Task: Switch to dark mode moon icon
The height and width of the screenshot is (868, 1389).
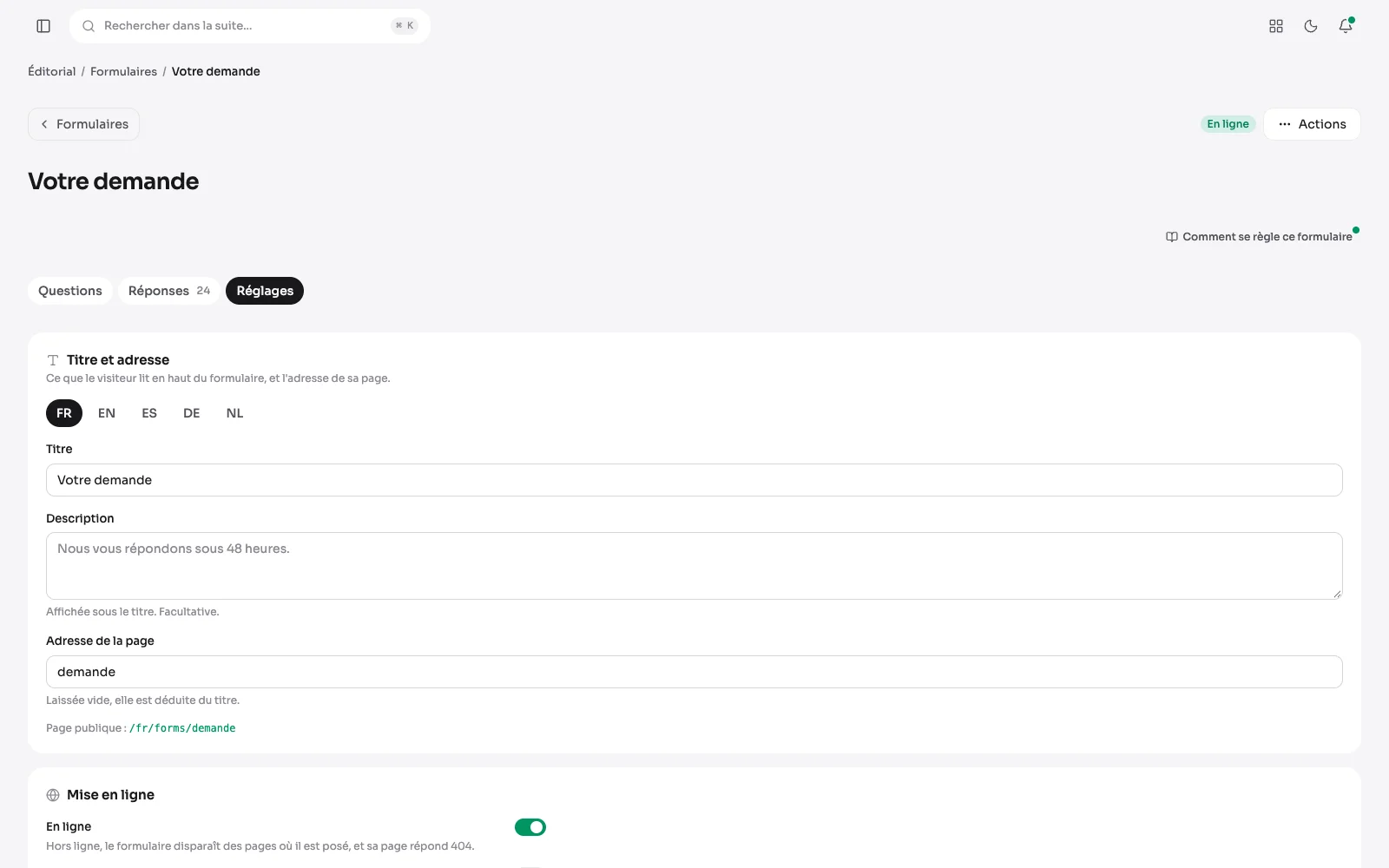Action: [1311, 26]
